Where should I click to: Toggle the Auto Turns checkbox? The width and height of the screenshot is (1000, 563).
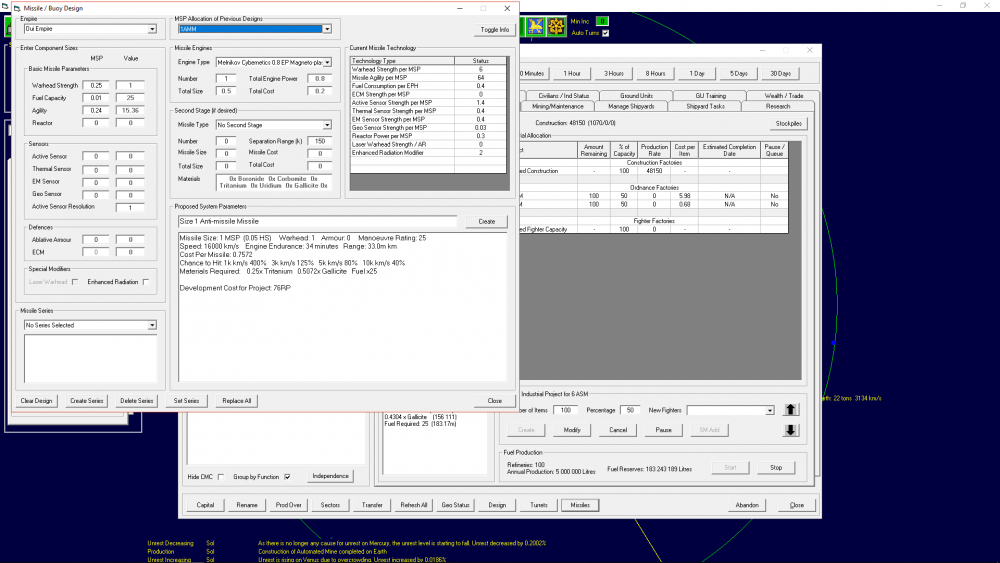tap(605, 33)
